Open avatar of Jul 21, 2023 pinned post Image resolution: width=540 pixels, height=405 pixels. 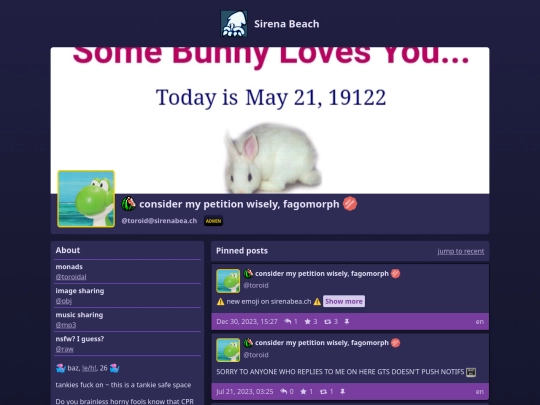pyautogui.click(x=228, y=350)
